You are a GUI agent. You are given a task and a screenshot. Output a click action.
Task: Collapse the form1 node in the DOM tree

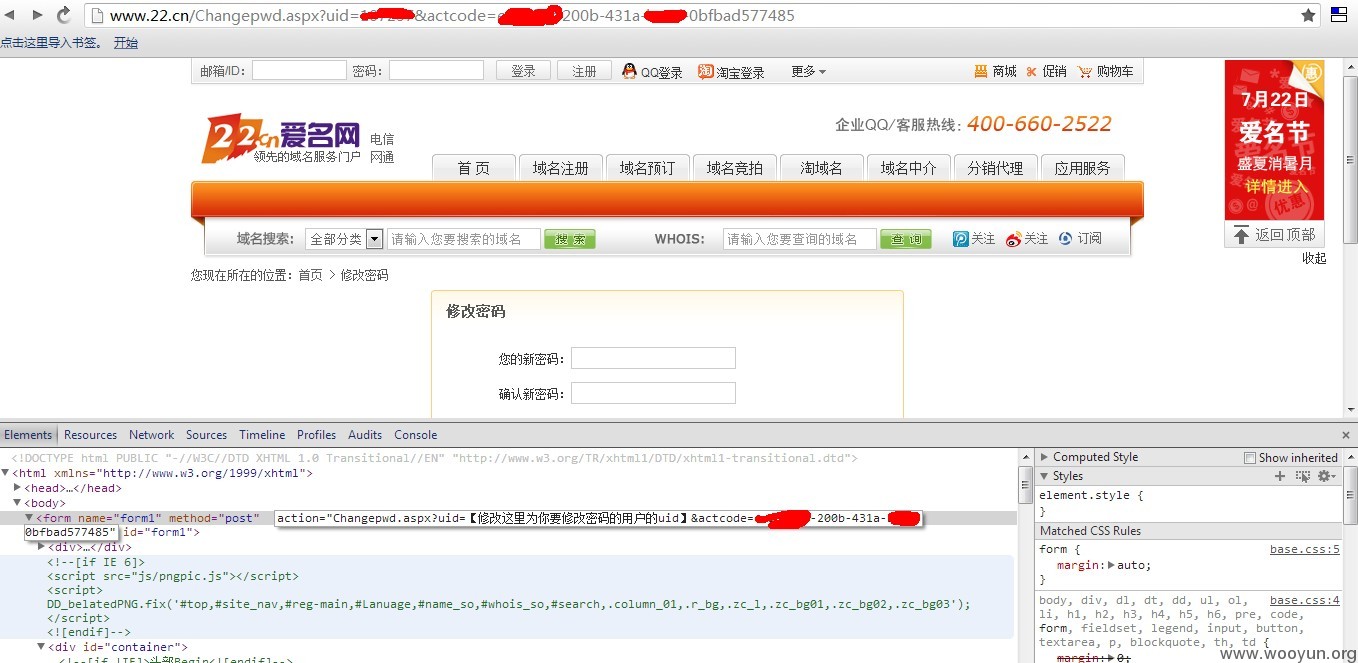pyautogui.click(x=29, y=518)
